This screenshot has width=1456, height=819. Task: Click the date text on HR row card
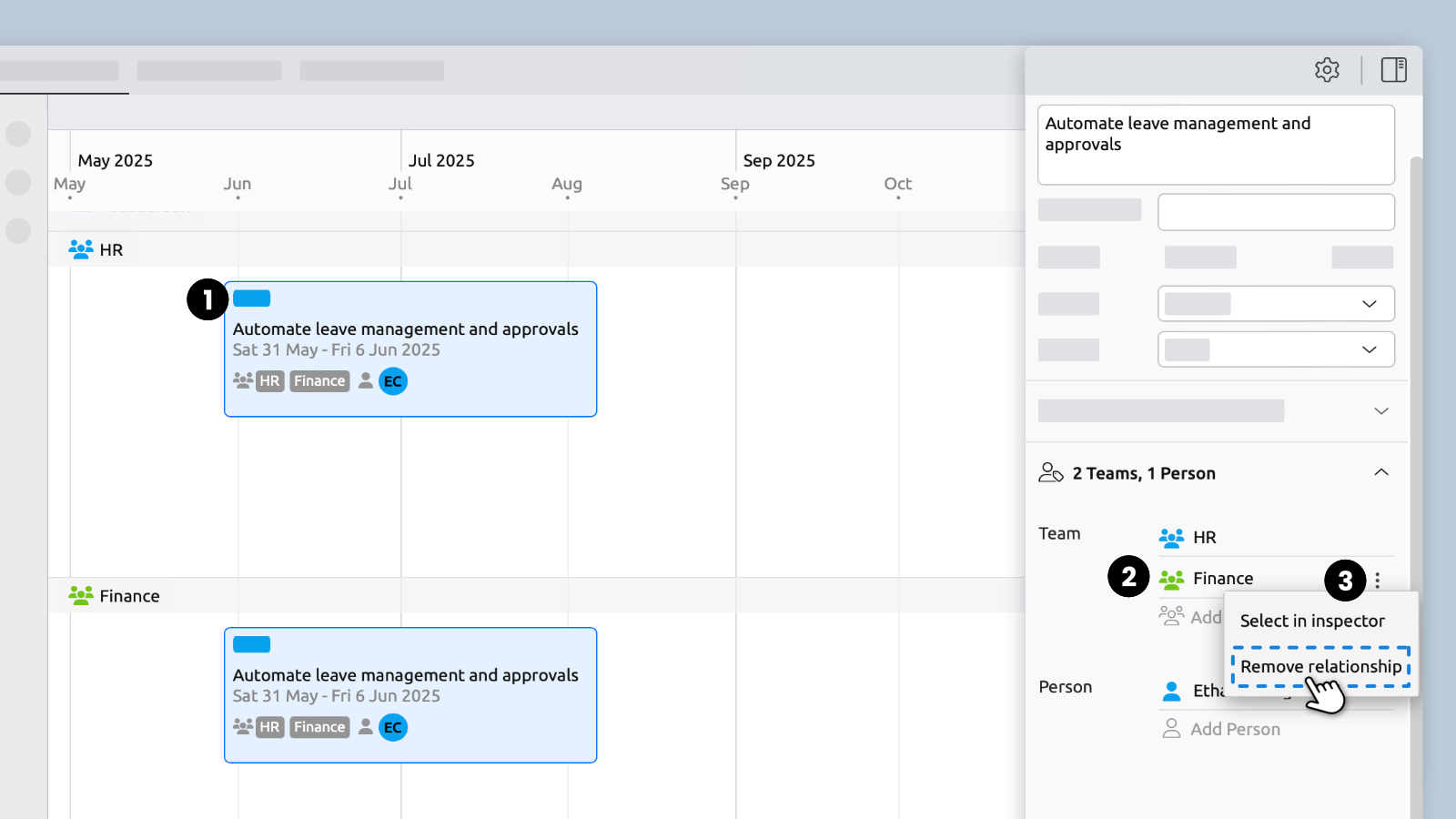[x=337, y=350]
